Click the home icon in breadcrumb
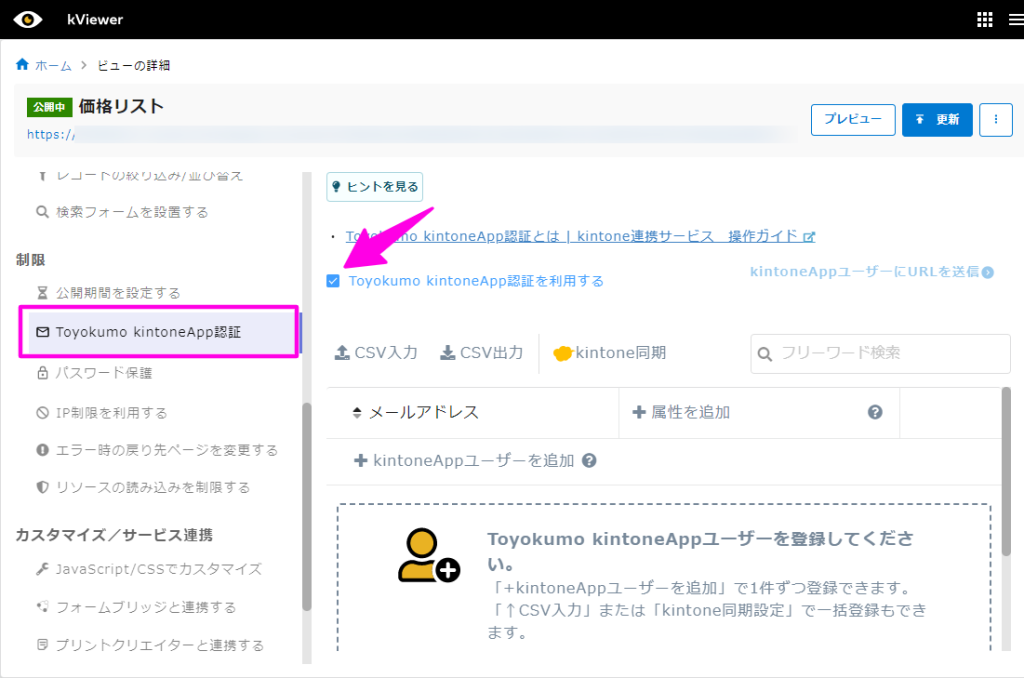This screenshot has width=1024, height=678. tap(22, 64)
